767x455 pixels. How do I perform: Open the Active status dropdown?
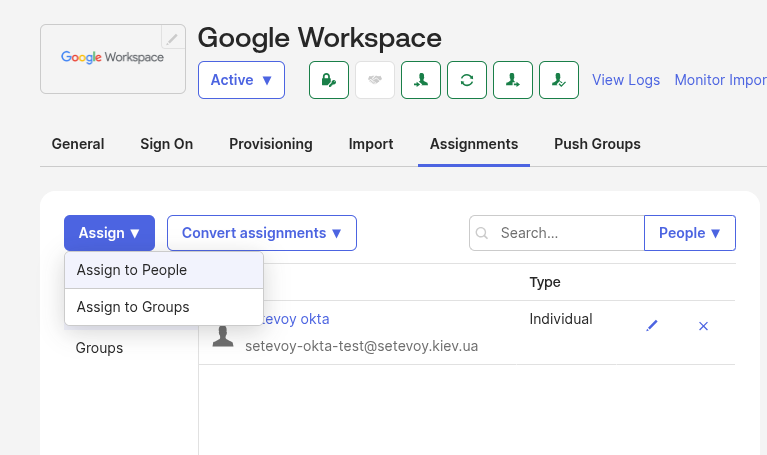[241, 80]
